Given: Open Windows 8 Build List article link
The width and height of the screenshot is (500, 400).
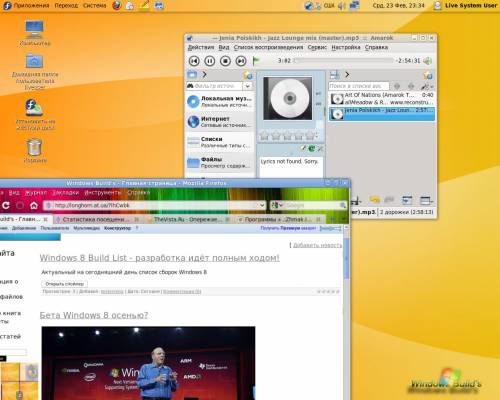Looking at the screenshot, I should point(159,258).
